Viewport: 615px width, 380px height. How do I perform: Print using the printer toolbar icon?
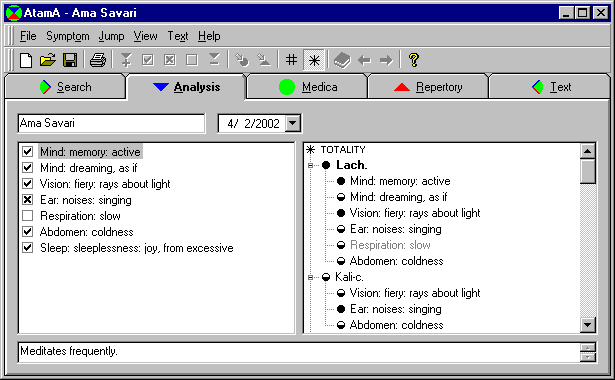click(x=98, y=60)
